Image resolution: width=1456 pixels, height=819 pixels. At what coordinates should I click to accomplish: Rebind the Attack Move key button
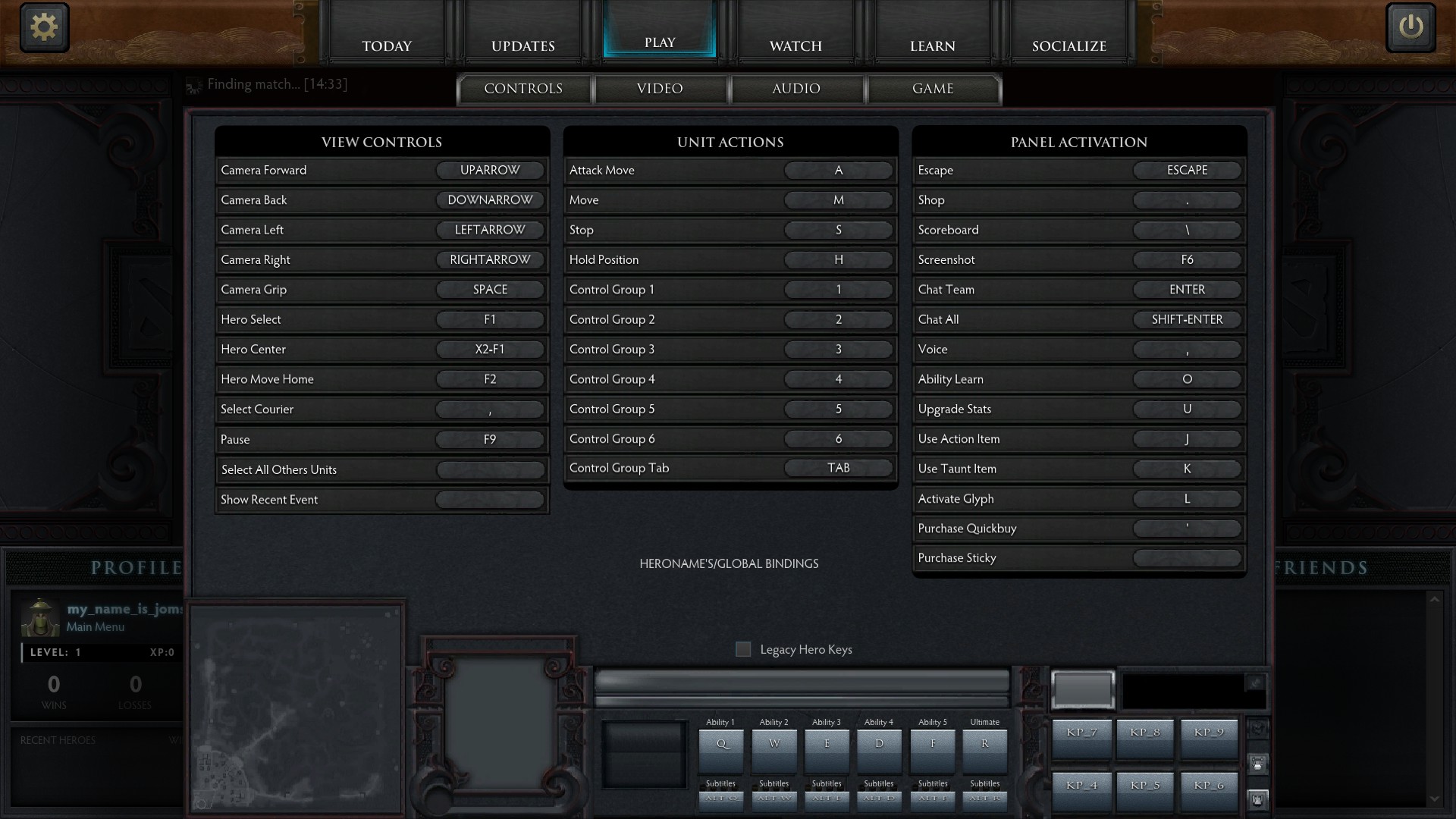[x=838, y=171]
